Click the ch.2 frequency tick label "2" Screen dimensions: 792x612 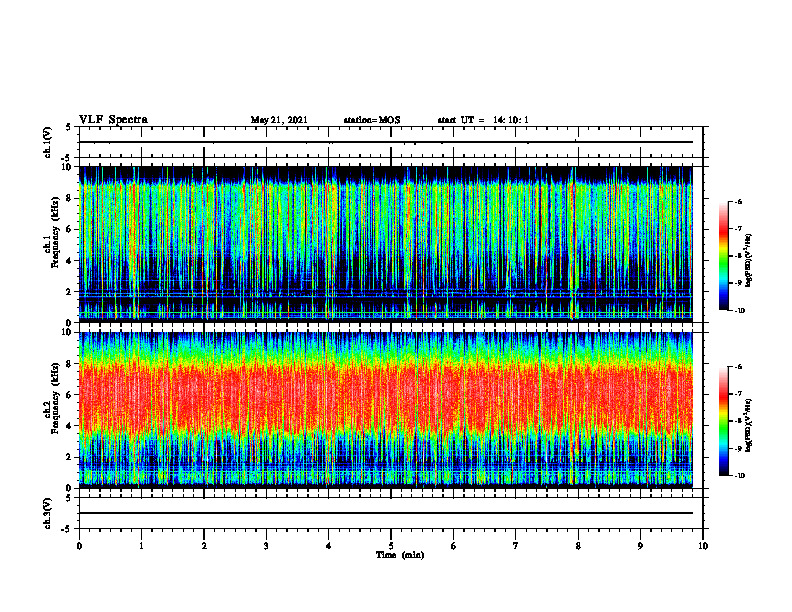pos(70,457)
